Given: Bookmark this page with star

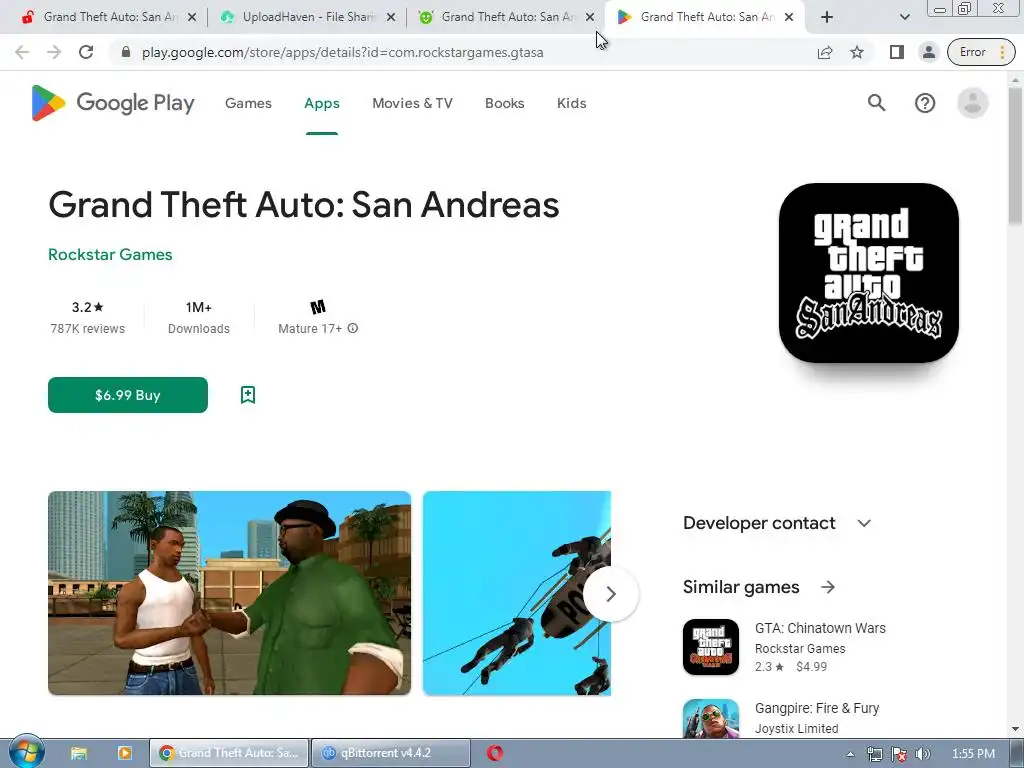Looking at the screenshot, I should [857, 52].
